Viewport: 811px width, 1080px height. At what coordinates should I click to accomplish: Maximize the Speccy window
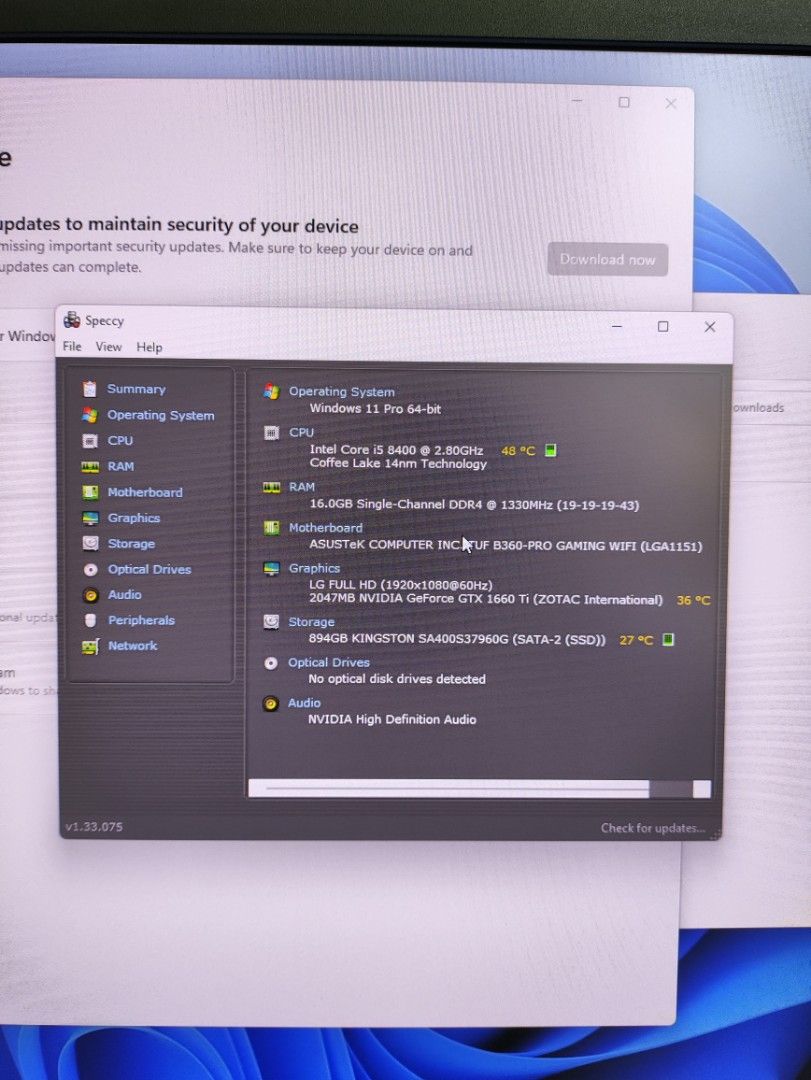coord(663,326)
